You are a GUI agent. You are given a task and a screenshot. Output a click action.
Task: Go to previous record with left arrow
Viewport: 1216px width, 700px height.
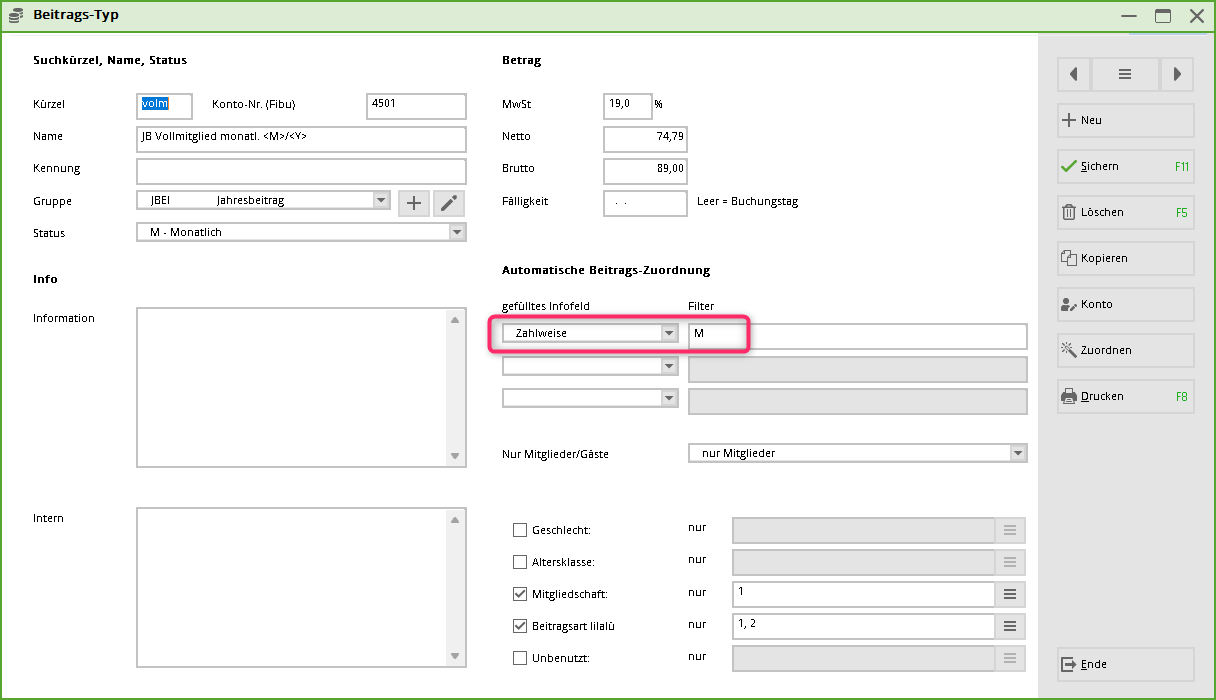pyautogui.click(x=1073, y=74)
